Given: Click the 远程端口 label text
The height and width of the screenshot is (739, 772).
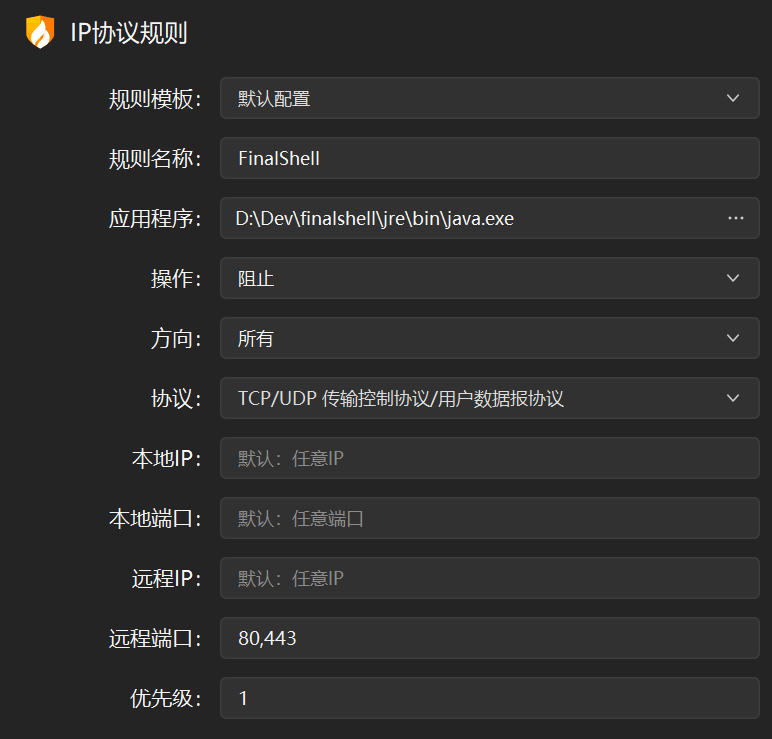Looking at the screenshot, I should pos(155,639).
